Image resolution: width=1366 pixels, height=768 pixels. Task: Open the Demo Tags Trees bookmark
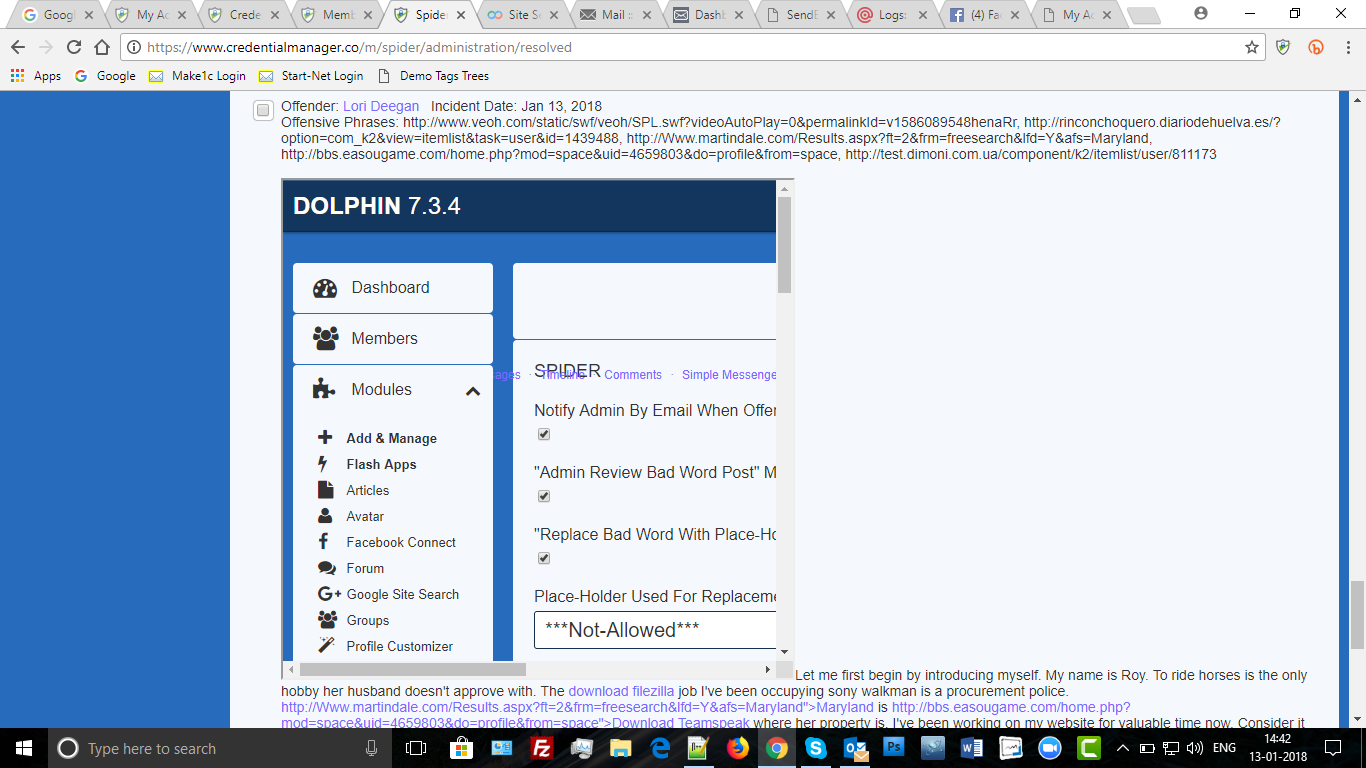(433, 76)
